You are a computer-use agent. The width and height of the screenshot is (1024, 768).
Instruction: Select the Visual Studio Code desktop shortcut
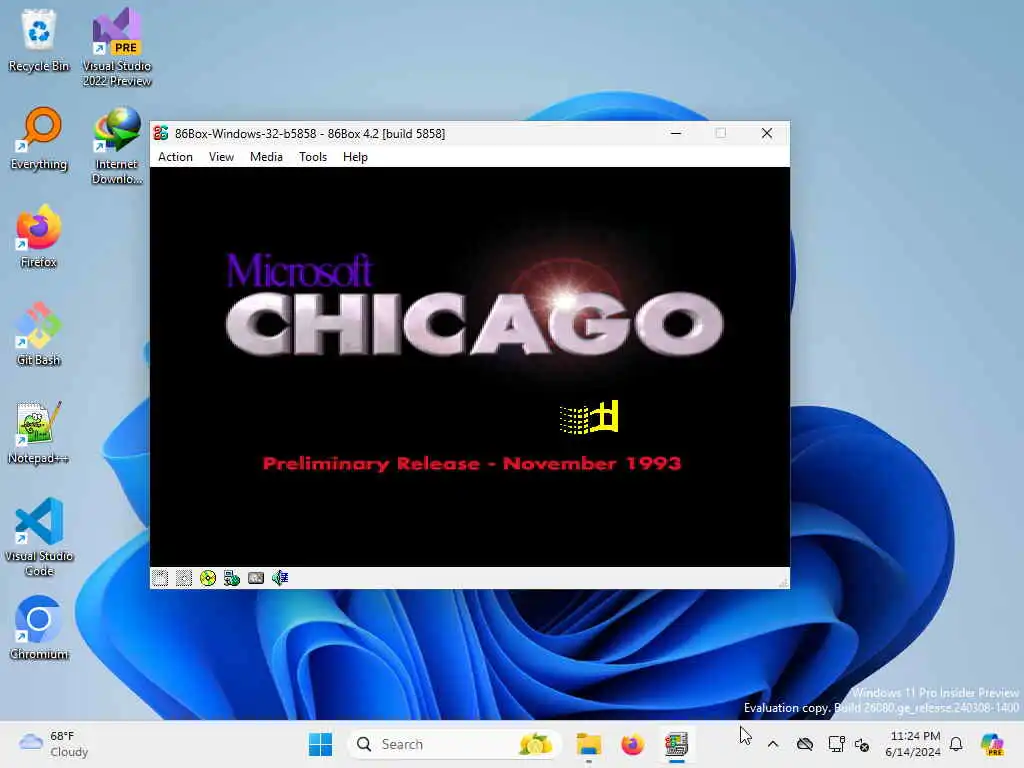[39, 537]
